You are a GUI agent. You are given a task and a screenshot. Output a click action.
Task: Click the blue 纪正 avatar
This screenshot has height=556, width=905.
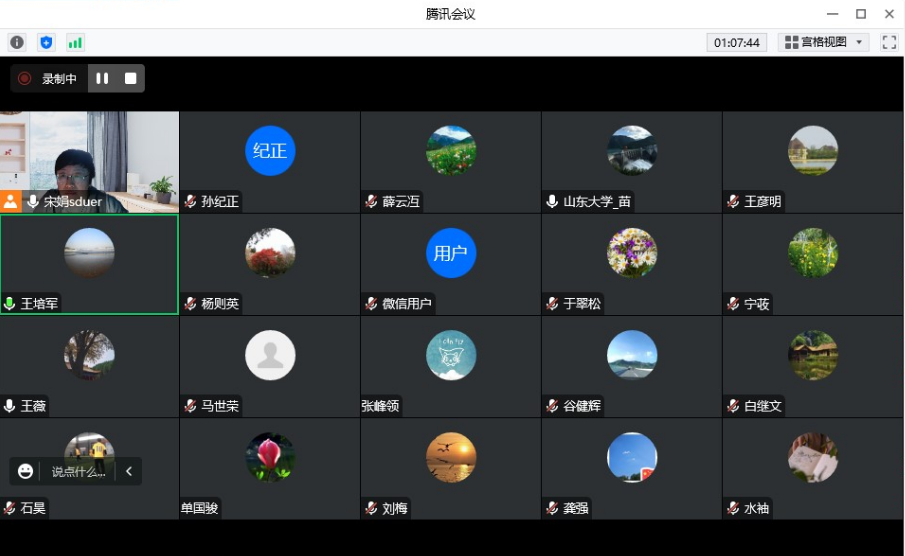coord(270,151)
